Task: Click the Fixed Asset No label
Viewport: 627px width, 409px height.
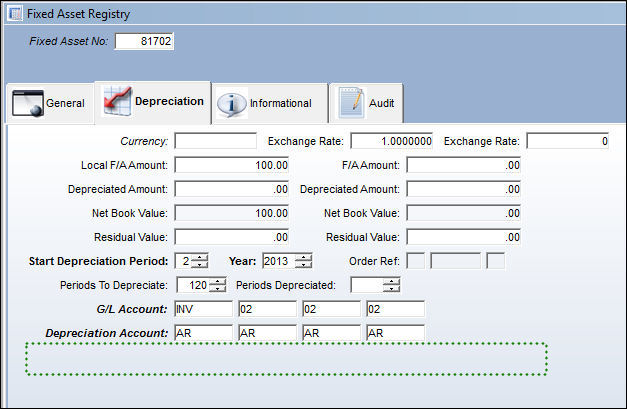Action: coord(68,41)
